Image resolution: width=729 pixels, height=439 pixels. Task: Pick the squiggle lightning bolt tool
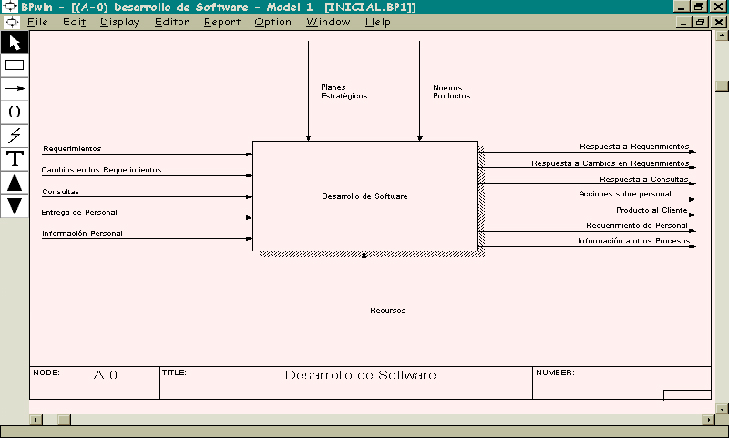click(15, 135)
